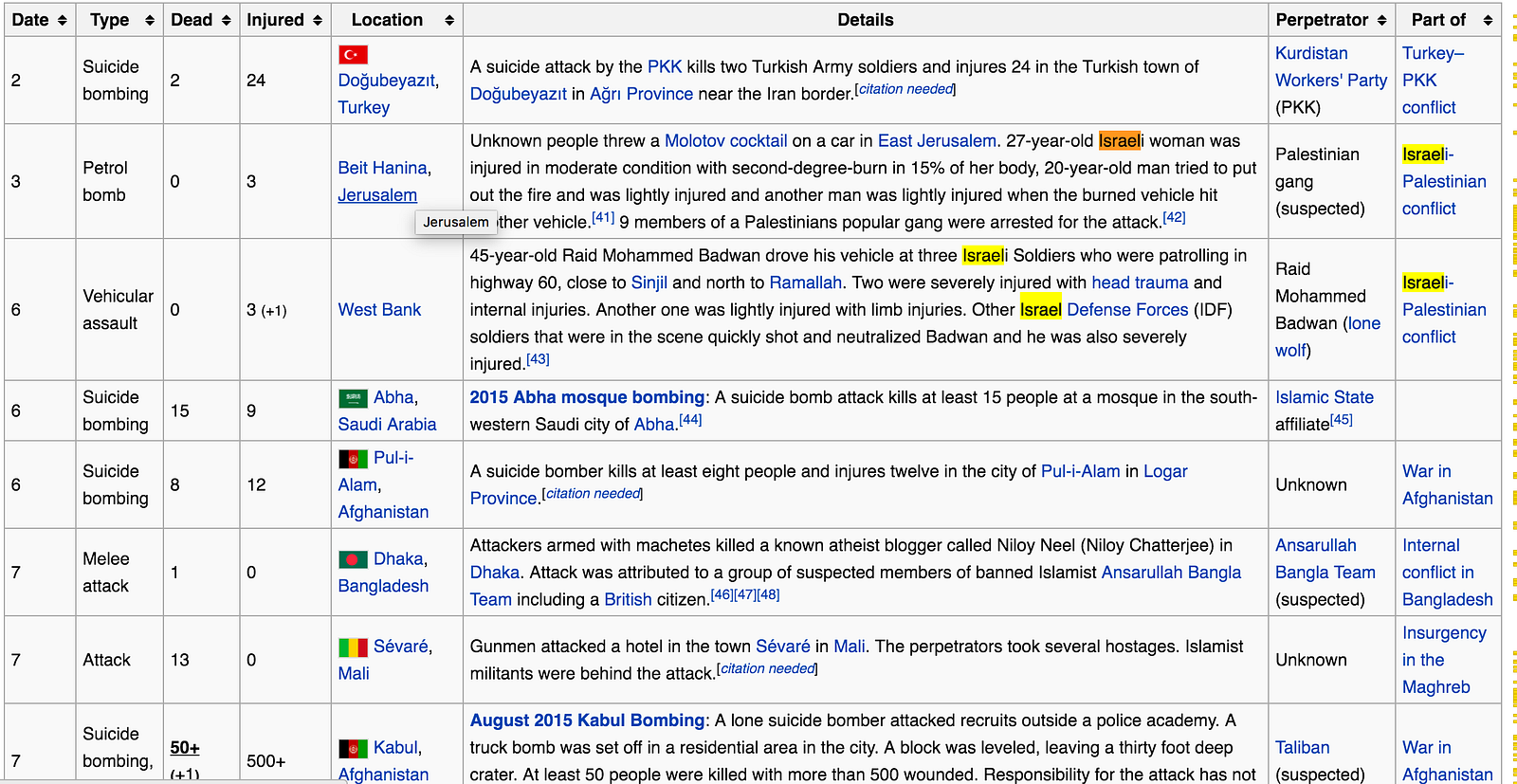1517x784 pixels.
Task: Open Ramallah link
Action: [x=806, y=283]
